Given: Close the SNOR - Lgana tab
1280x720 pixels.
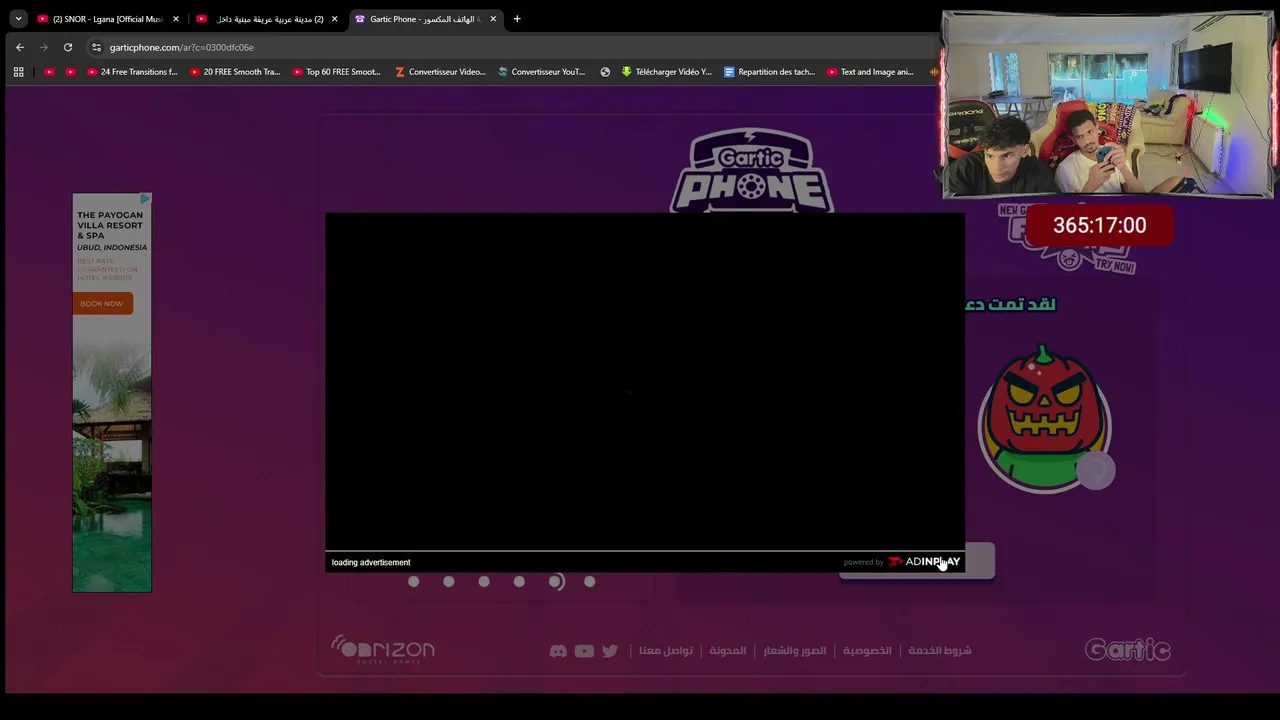Looking at the screenshot, I should tap(176, 19).
